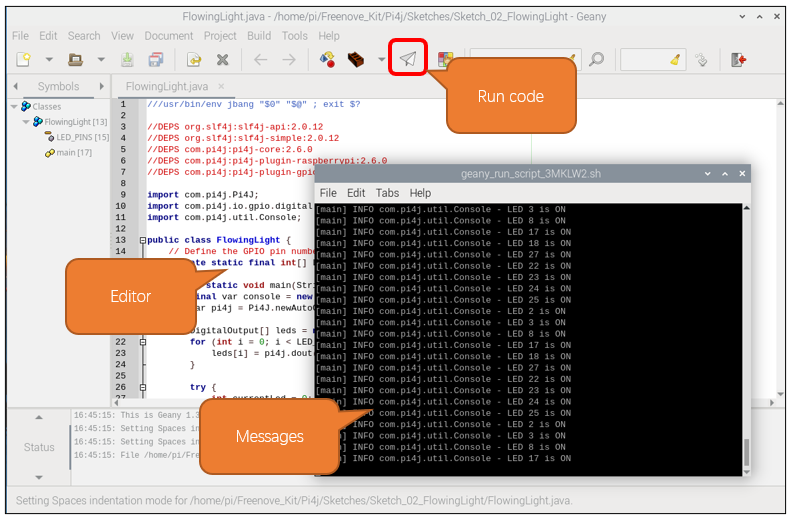The width and height of the screenshot is (793, 519).
Task: Click the "16:45:15: This is Geany" status message
Action: point(136,415)
